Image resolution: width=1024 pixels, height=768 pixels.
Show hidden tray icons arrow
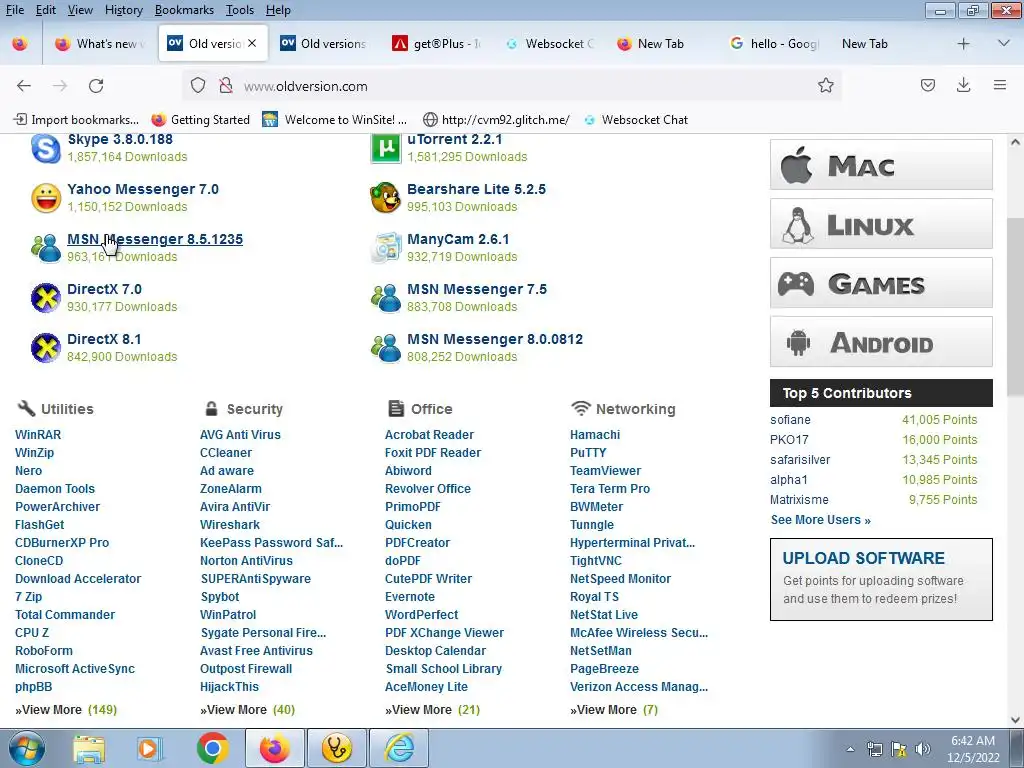click(x=850, y=749)
